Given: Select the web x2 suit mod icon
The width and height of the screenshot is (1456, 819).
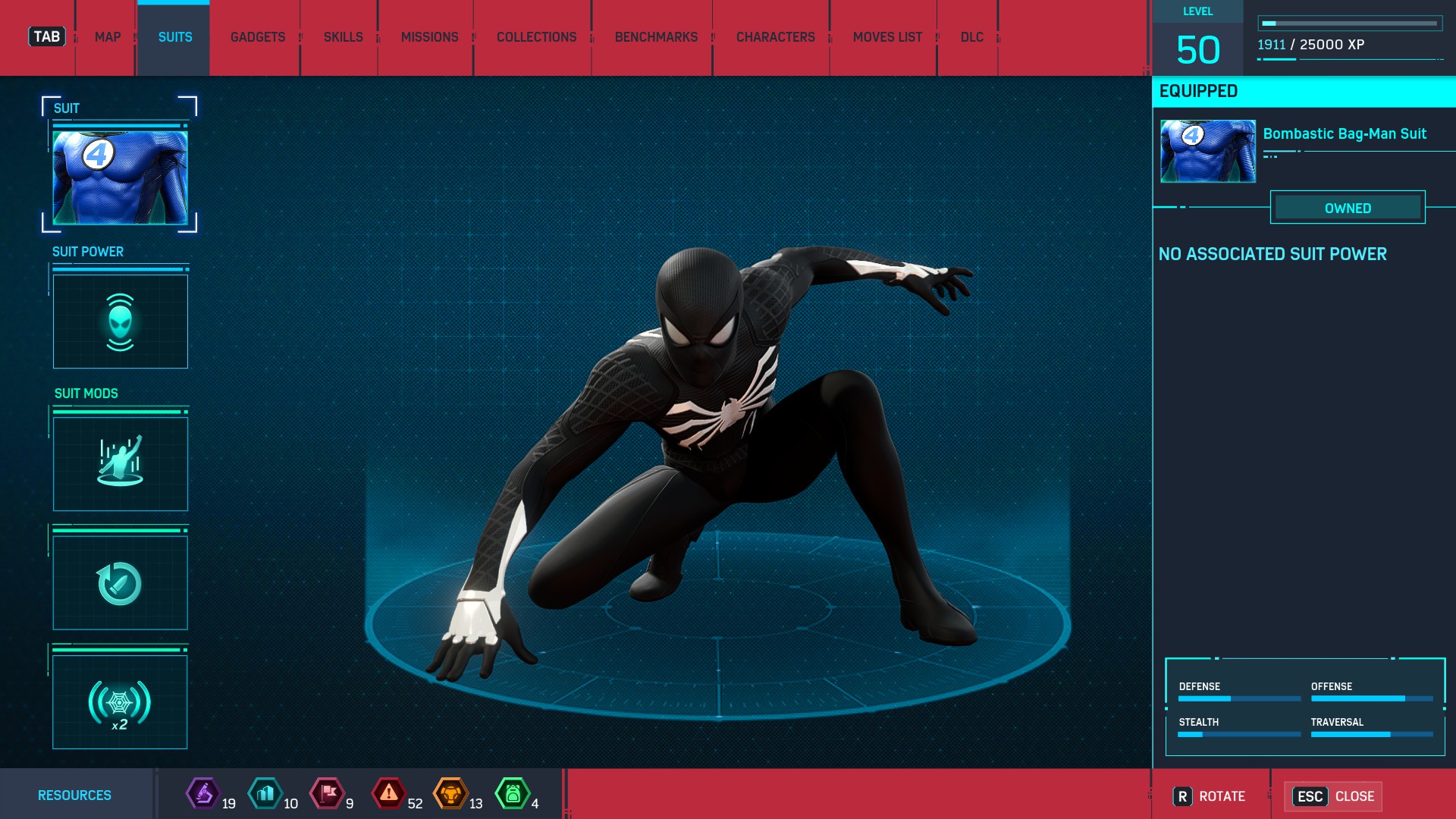Looking at the screenshot, I should 120,702.
